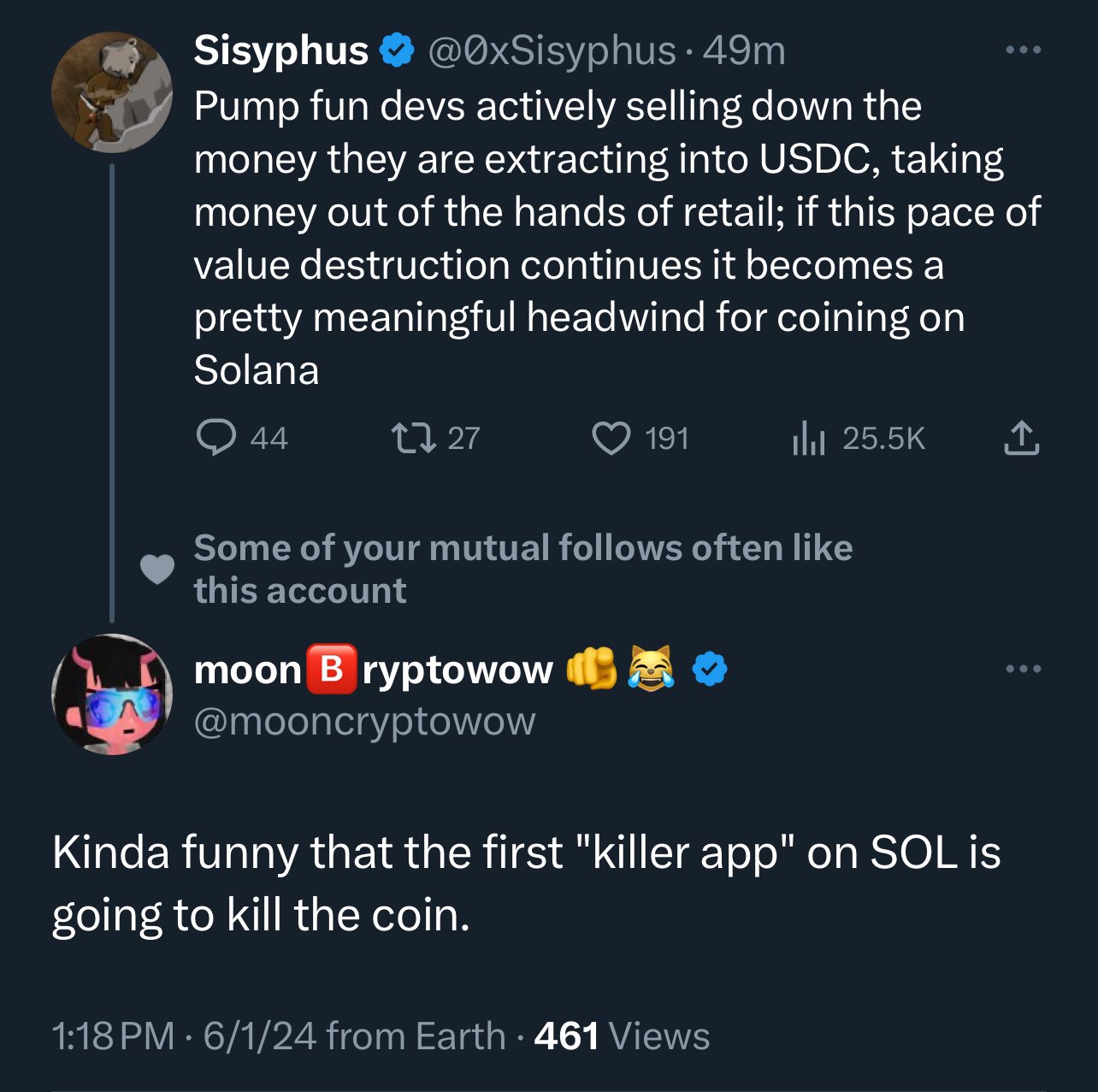
Task: Open the reply icon on Sisyphus tweet
Action: (x=216, y=439)
